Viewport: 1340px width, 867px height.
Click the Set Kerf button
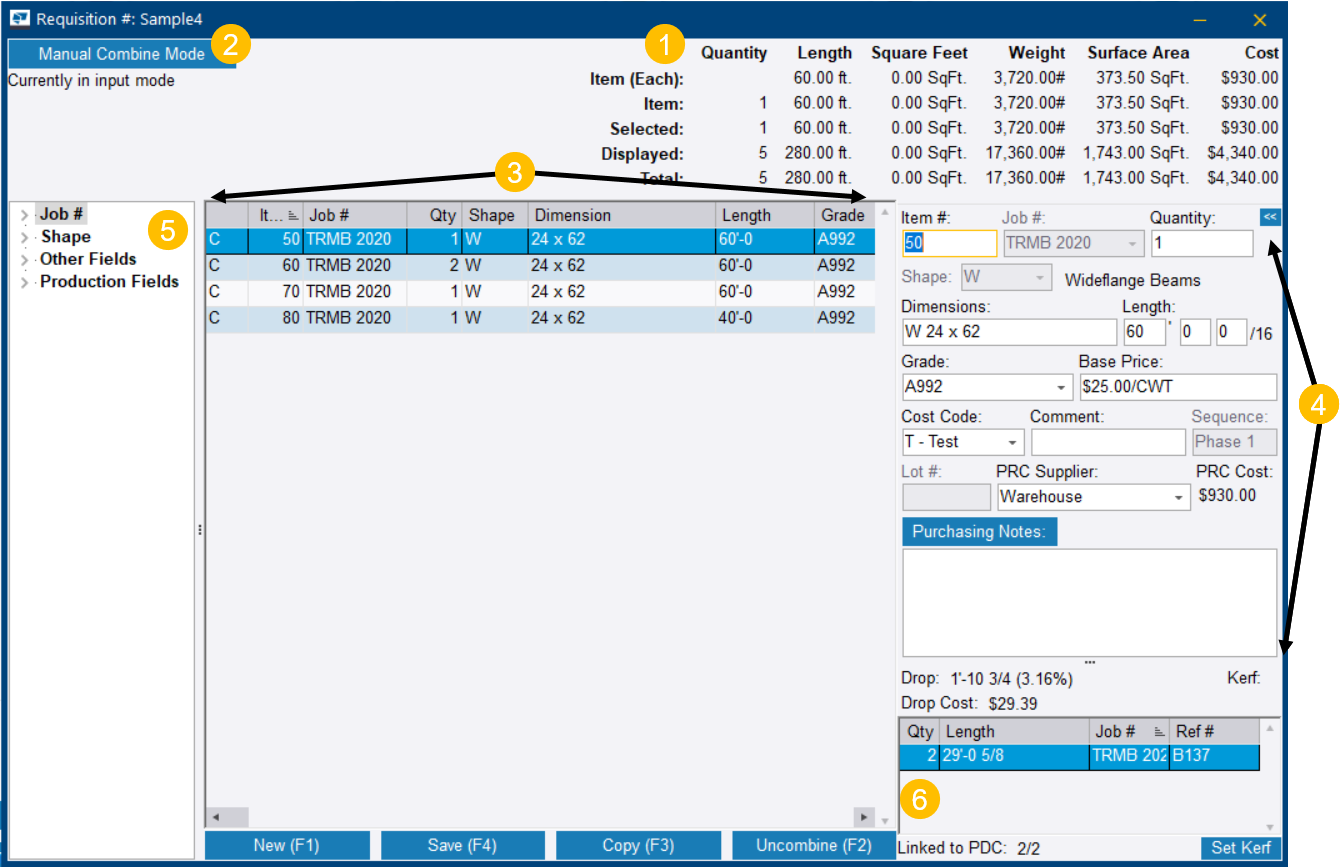[x=1240, y=847]
